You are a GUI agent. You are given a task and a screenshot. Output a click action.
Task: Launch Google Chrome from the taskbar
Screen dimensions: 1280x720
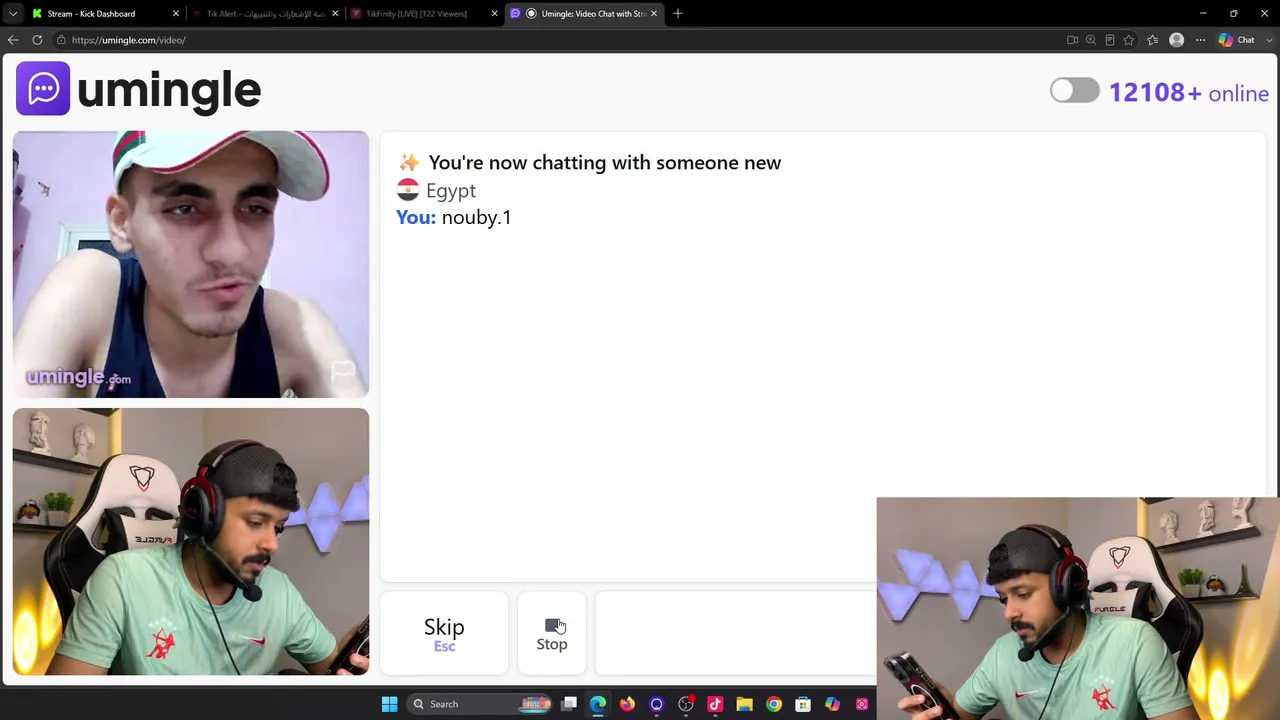774,704
